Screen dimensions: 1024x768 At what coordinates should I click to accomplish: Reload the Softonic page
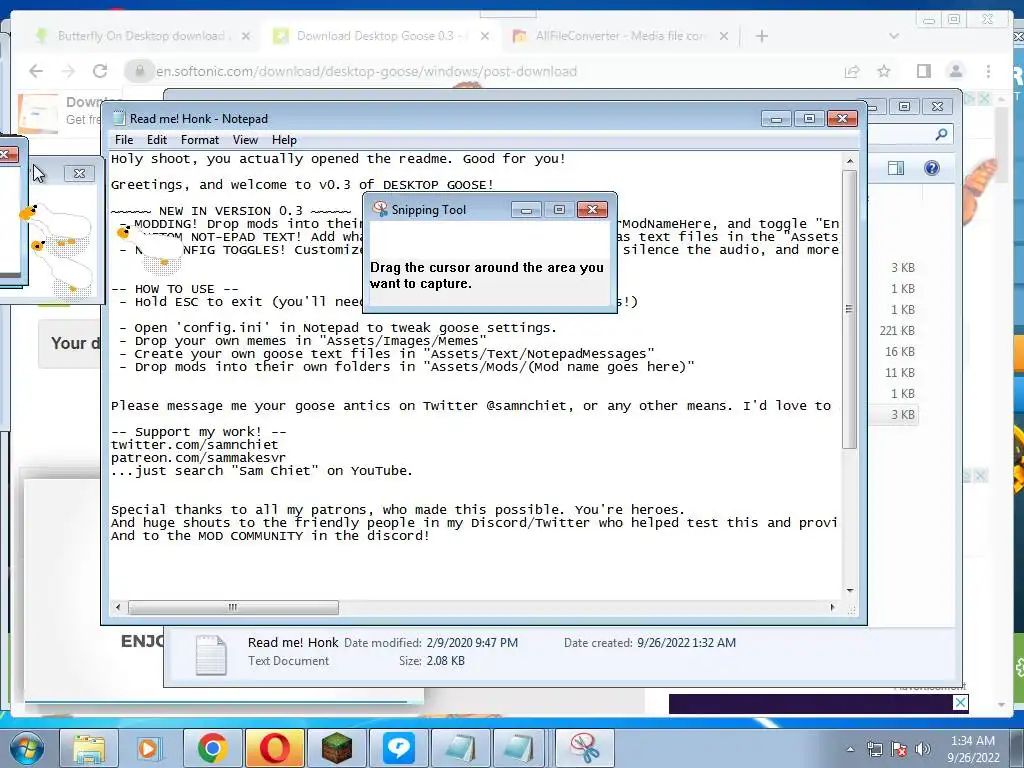[100, 71]
